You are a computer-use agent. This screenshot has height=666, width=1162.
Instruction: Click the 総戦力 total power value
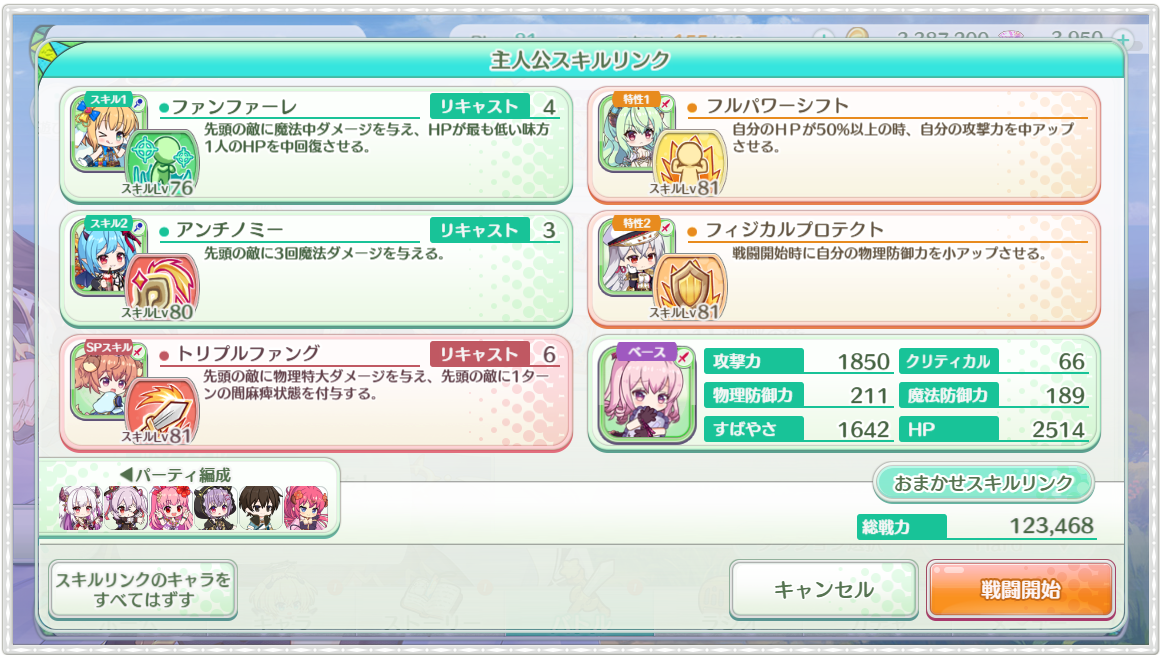coord(1052,526)
